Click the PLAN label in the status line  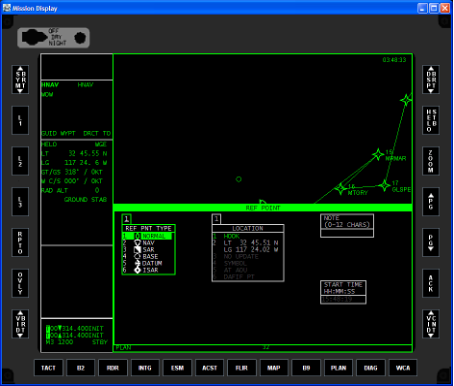[123, 348]
